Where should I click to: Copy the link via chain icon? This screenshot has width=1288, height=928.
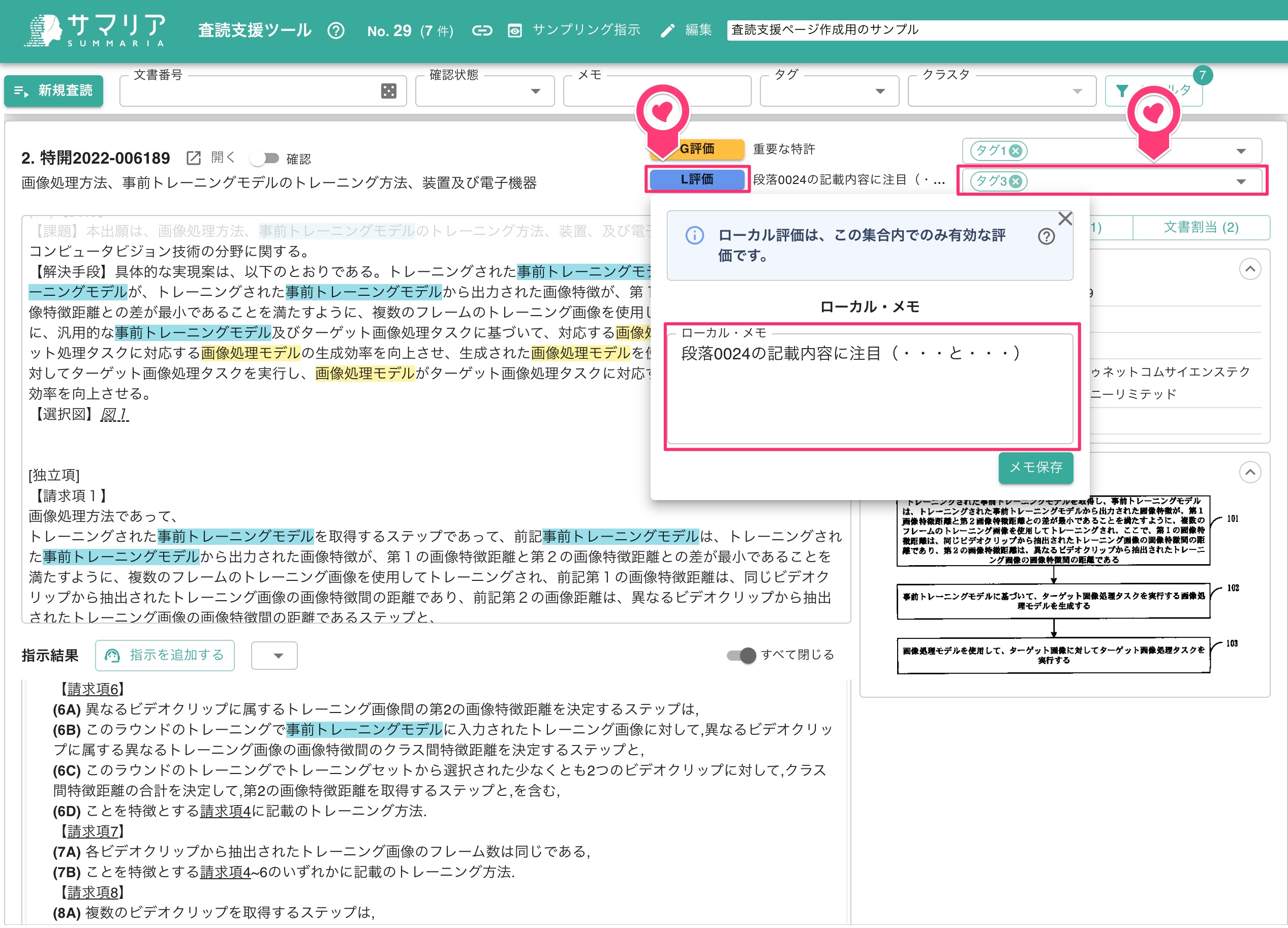[481, 30]
